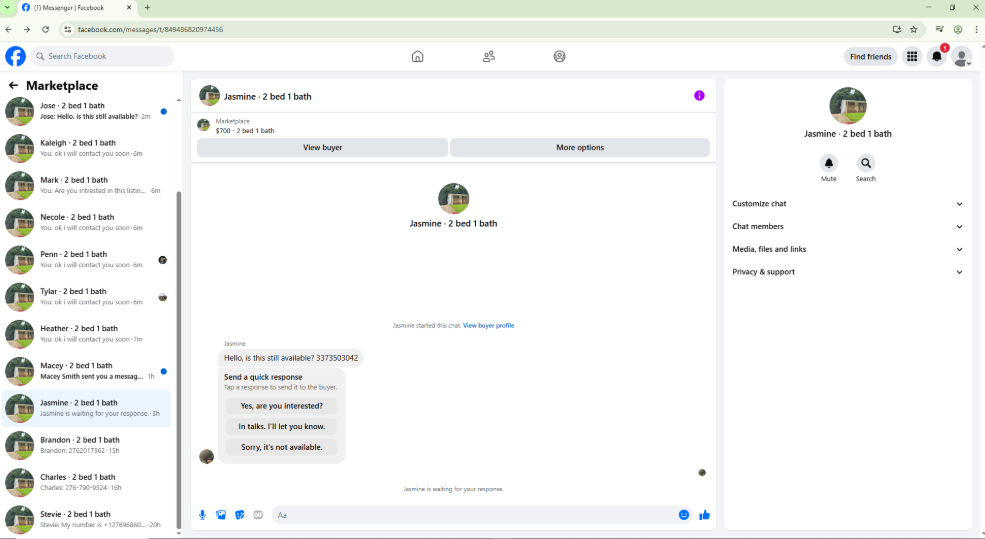Open the notifications bell icon
The width and height of the screenshot is (985, 539).
pyautogui.click(x=937, y=57)
